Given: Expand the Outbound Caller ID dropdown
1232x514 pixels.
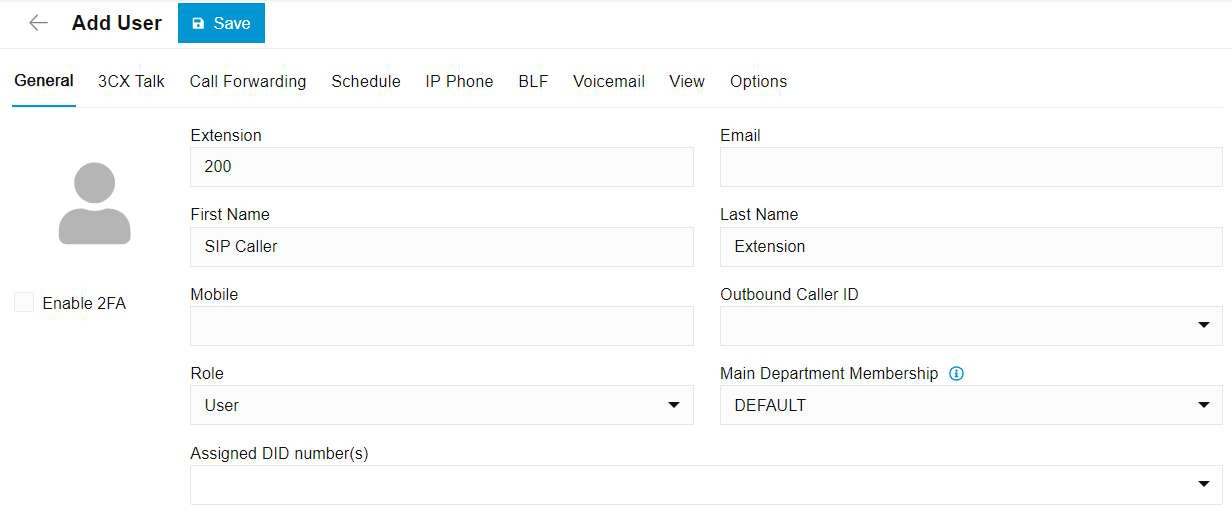Looking at the screenshot, I should 971,326.
